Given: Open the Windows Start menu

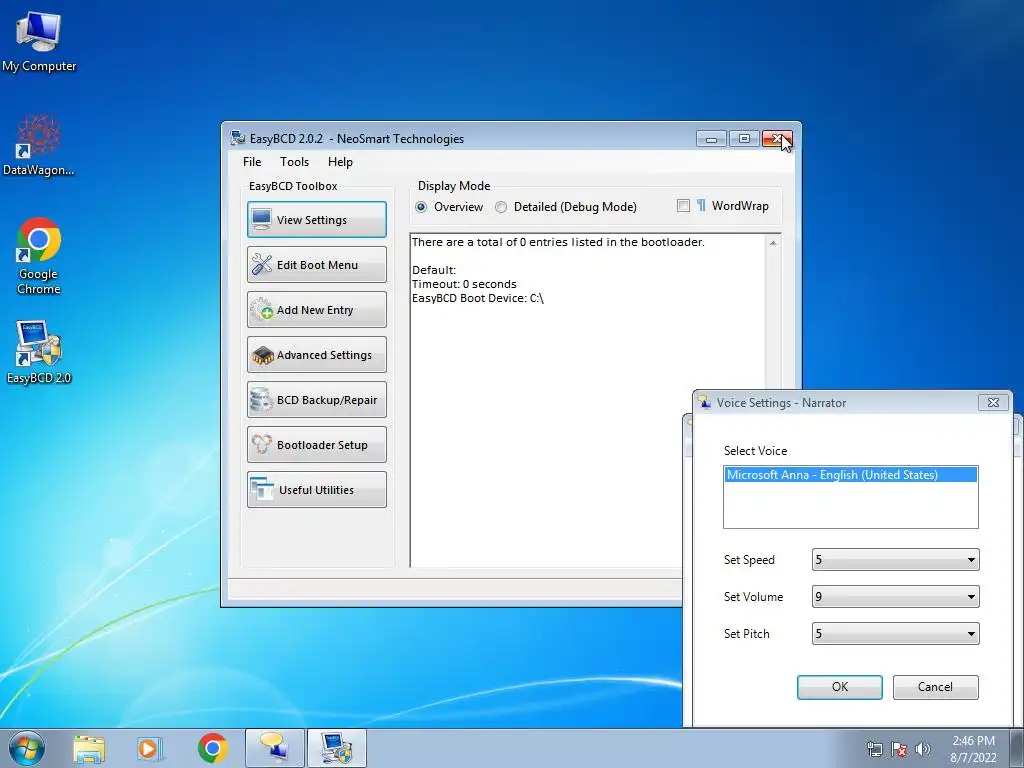Looking at the screenshot, I should tap(27, 748).
